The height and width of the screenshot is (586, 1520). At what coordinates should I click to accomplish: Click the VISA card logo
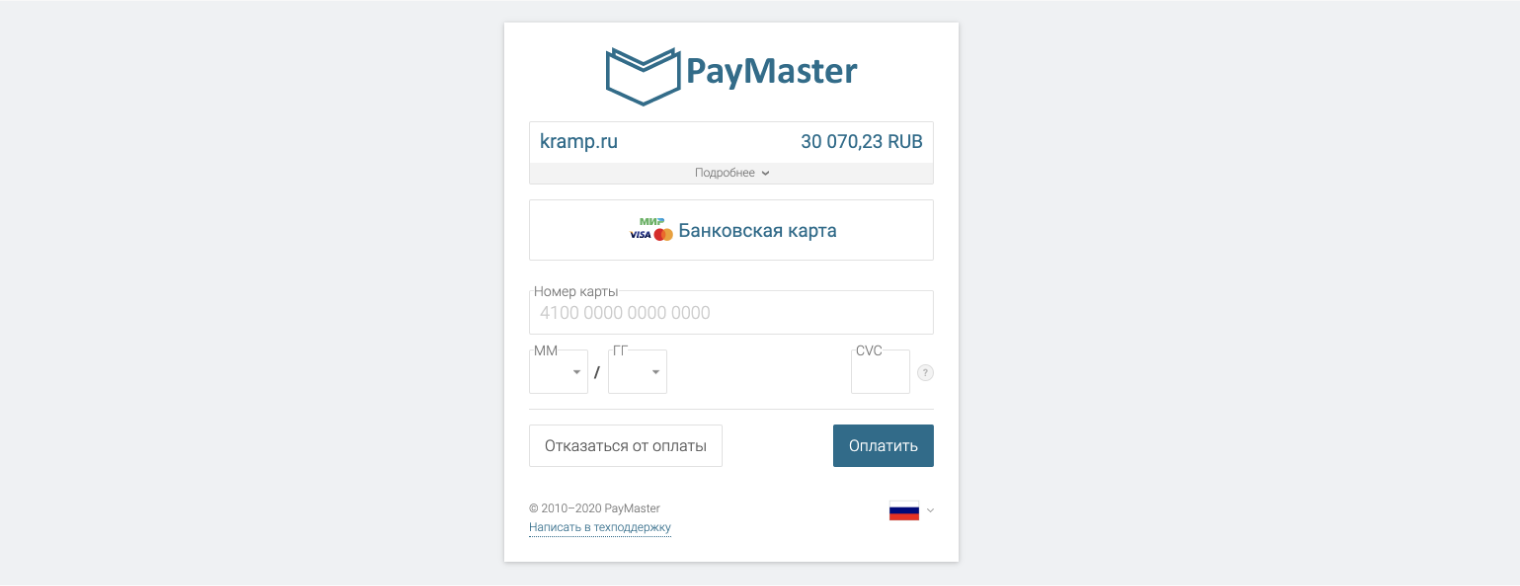(640, 235)
